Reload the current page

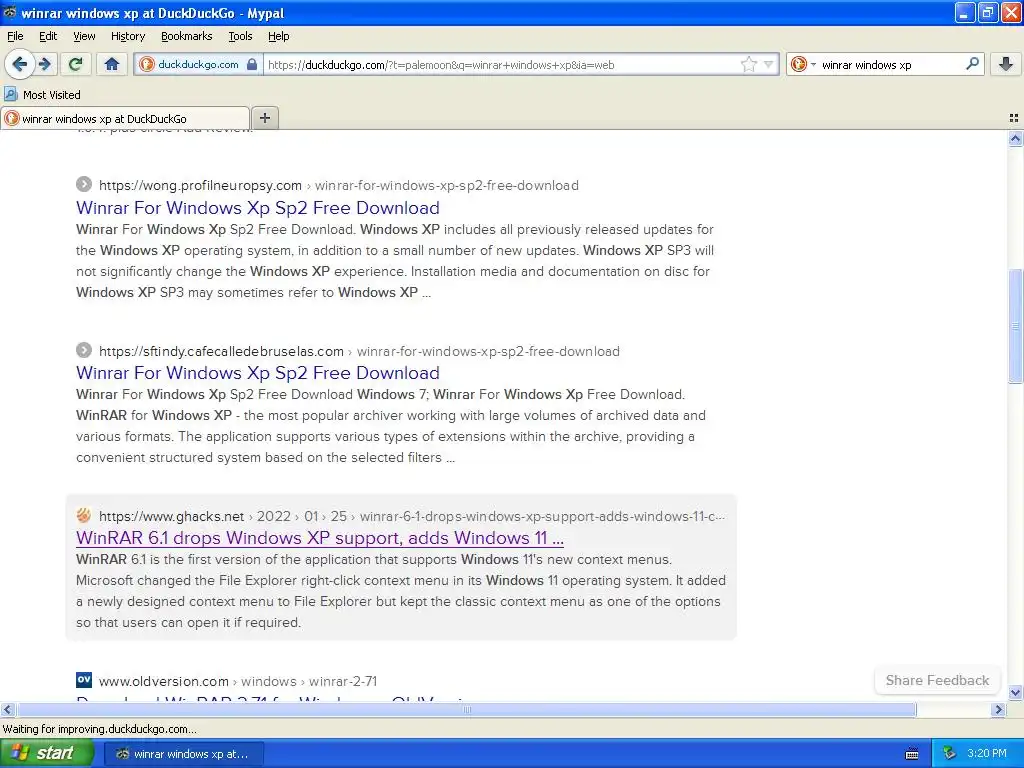tap(75, 64)
